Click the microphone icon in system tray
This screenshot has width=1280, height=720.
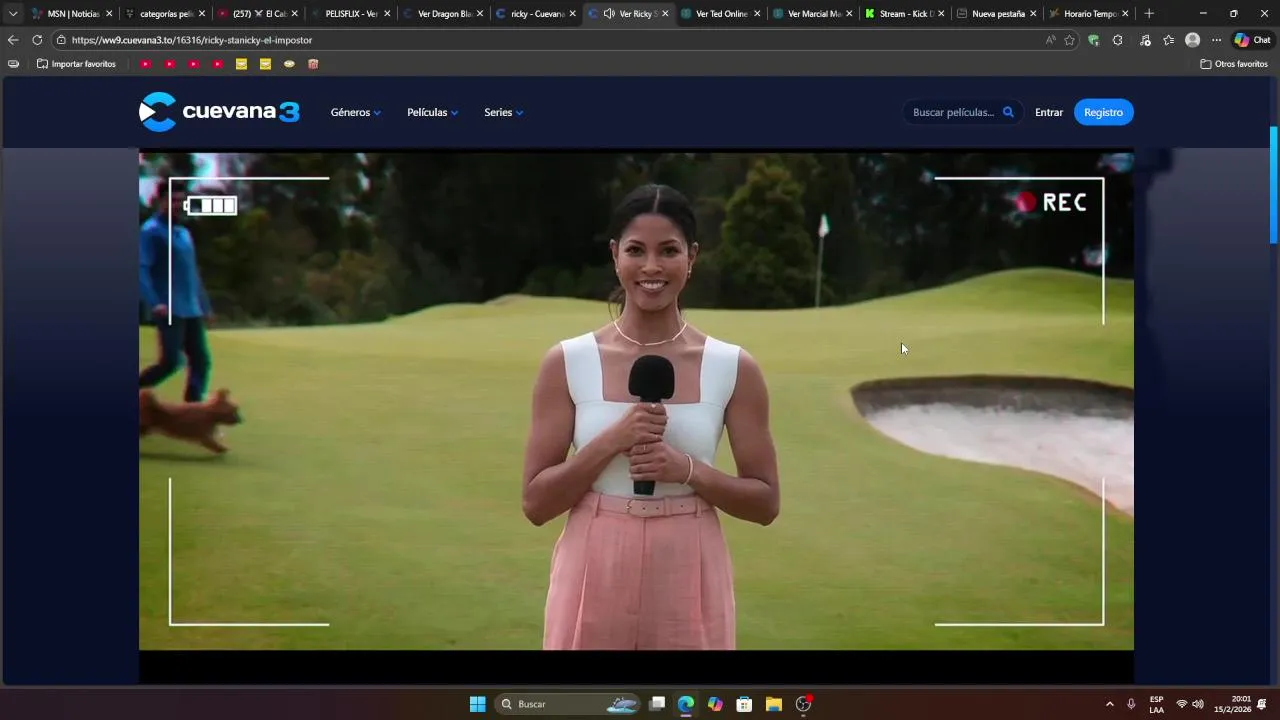pos(1131,704)
